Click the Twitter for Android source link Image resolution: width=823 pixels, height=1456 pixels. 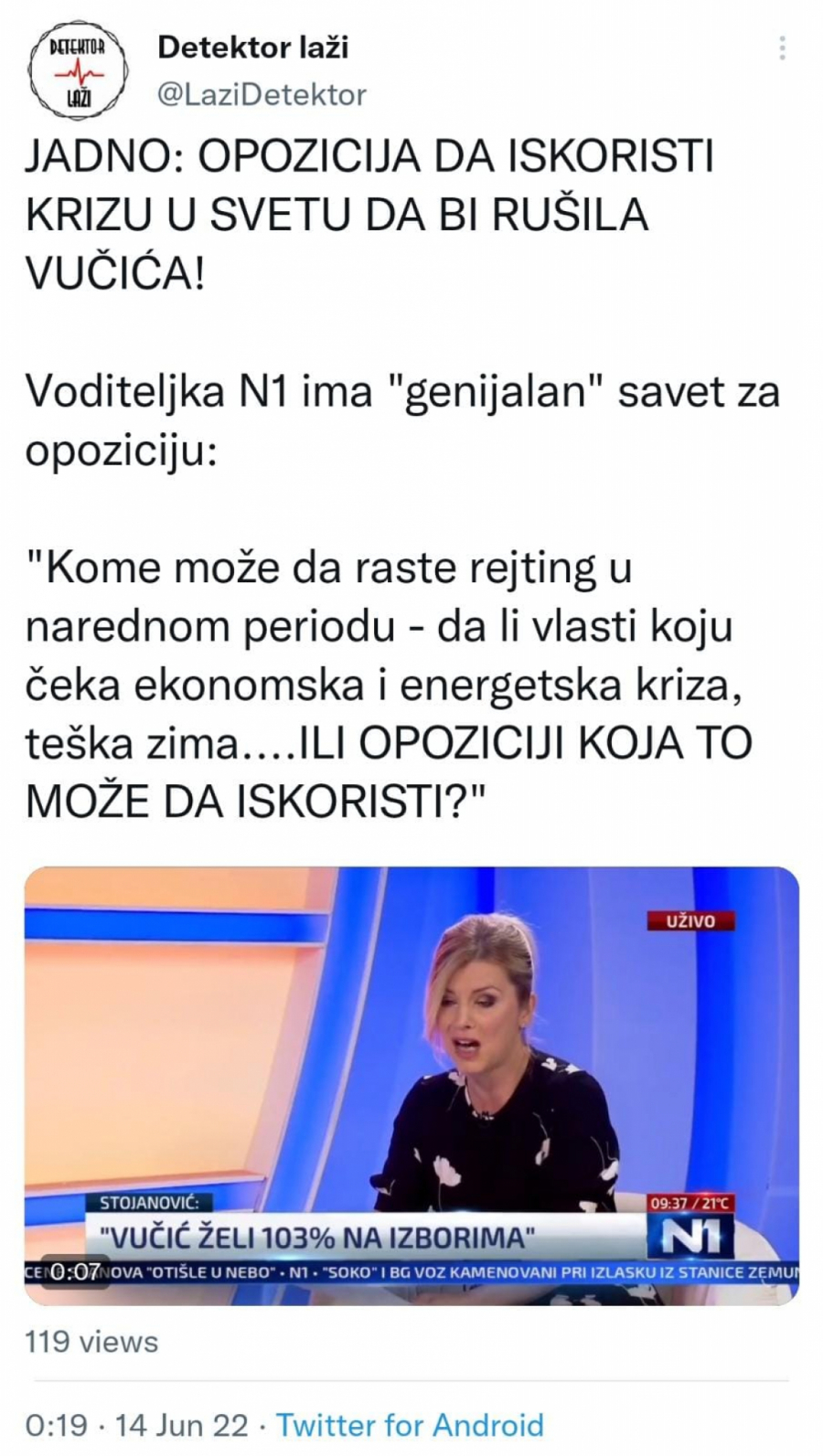pos(410,1424)
